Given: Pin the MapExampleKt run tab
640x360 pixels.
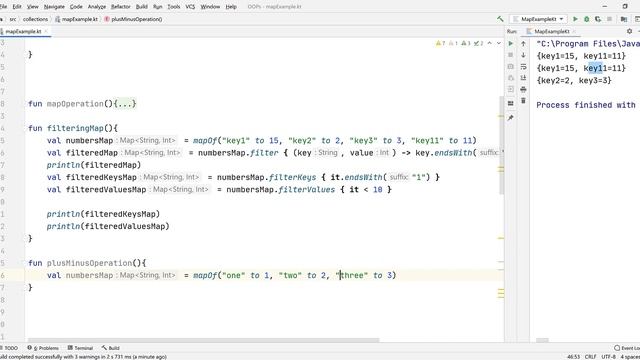Looking at the screenshot, I should click(511, 118).
